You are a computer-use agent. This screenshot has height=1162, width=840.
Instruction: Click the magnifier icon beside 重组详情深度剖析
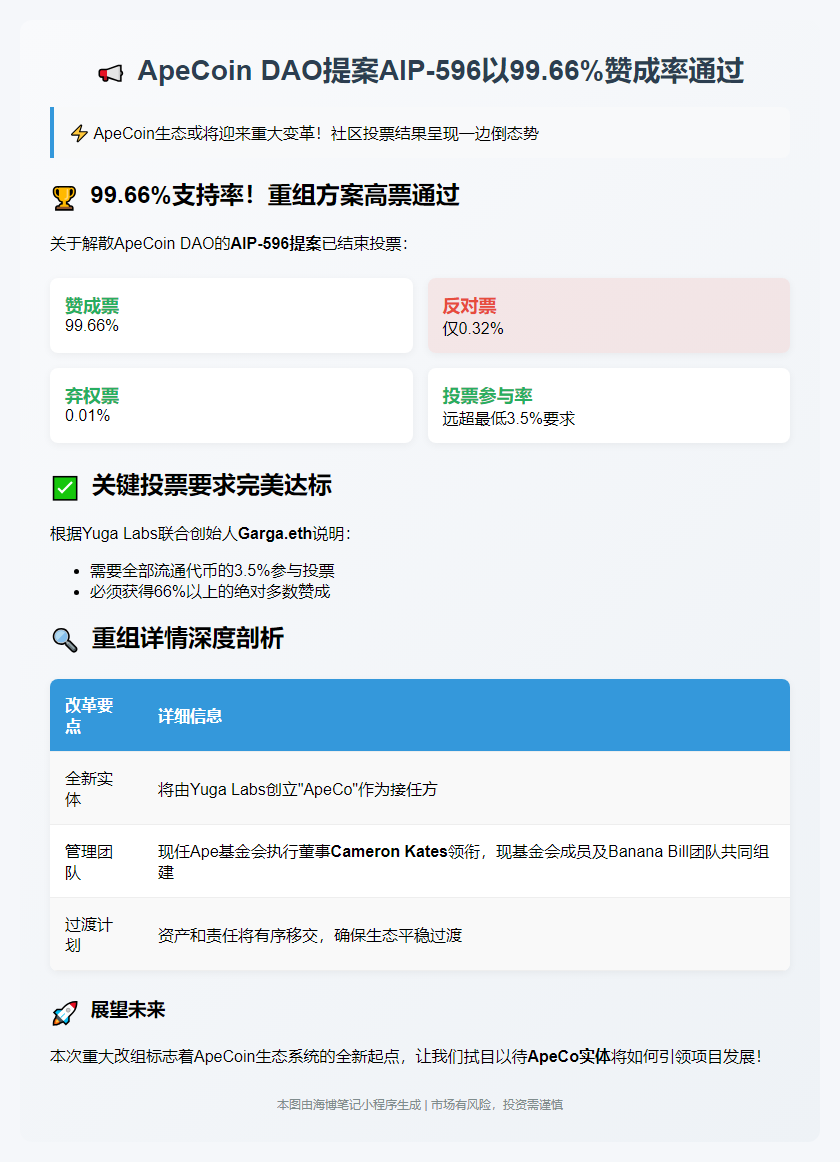[65, 640]
